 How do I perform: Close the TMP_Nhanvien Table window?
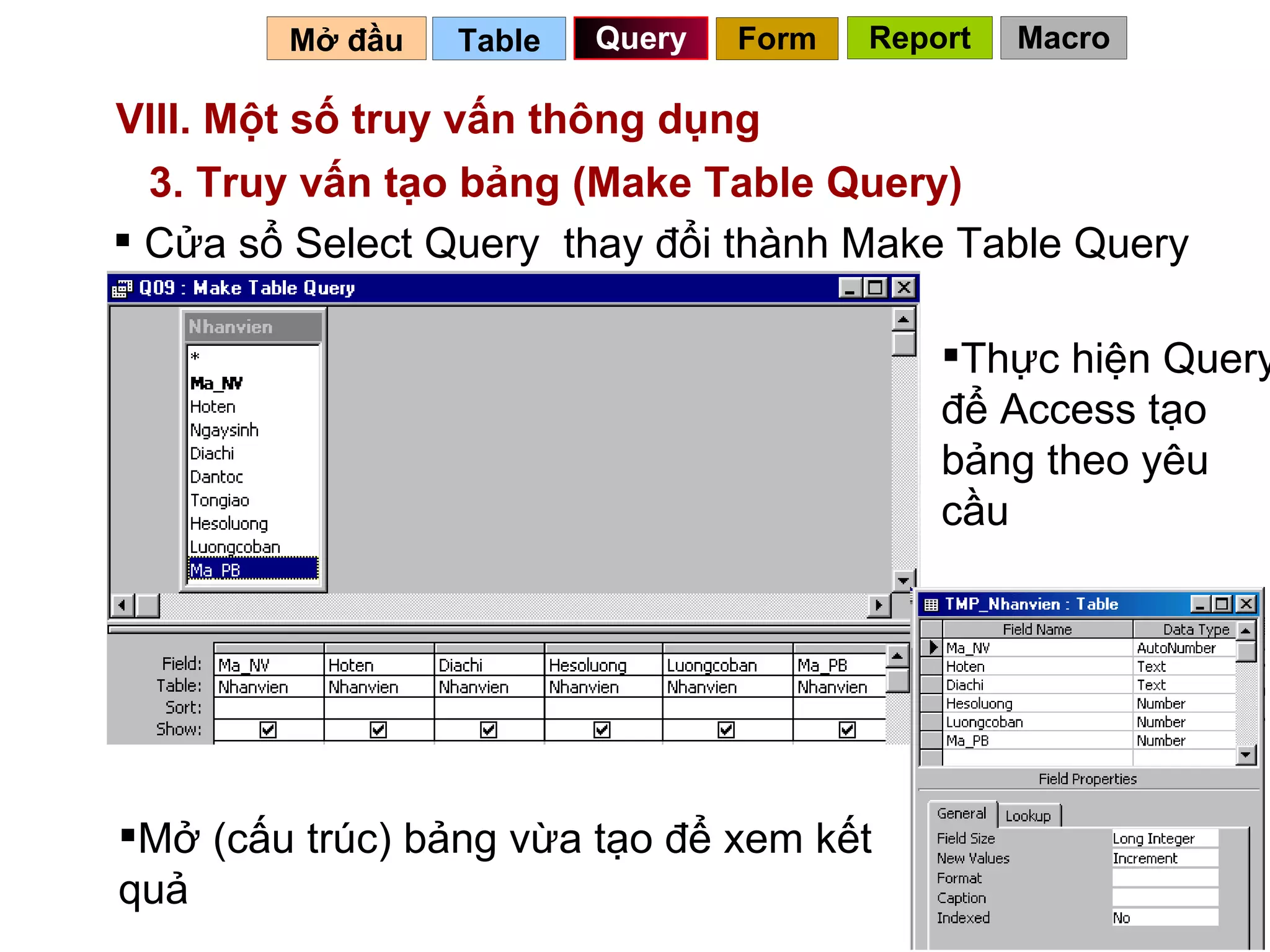[x=1245, y=604]
